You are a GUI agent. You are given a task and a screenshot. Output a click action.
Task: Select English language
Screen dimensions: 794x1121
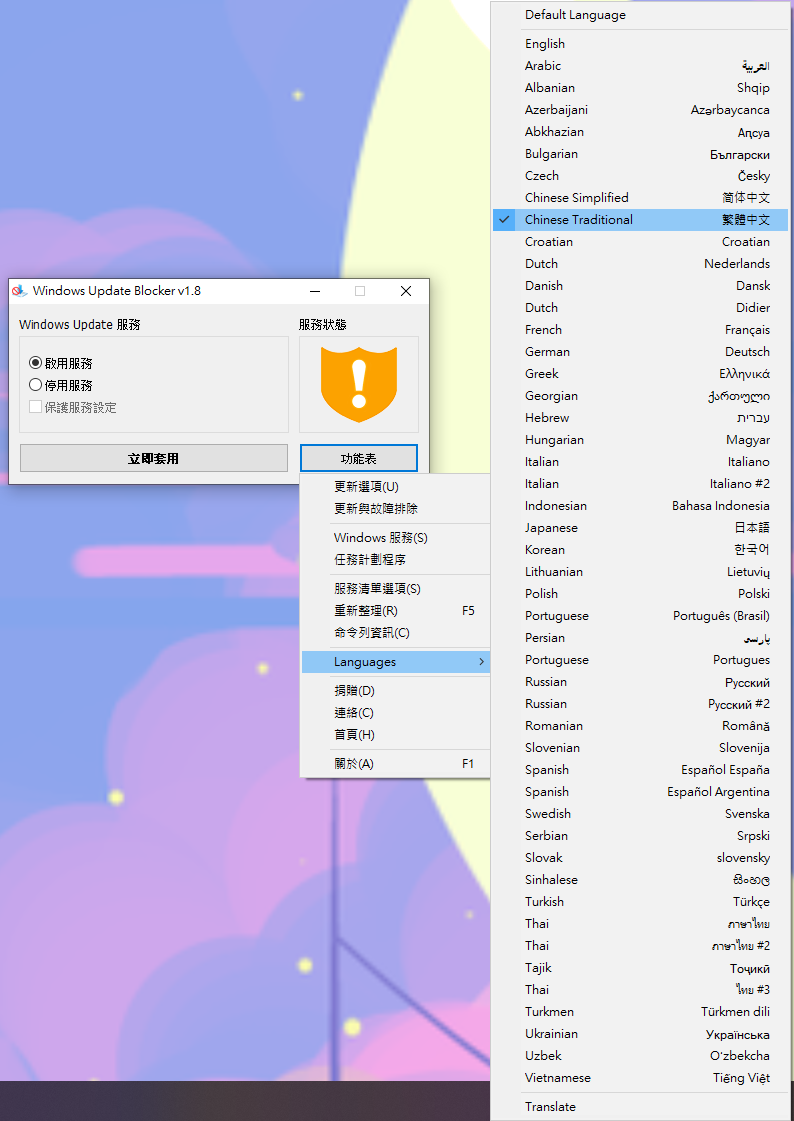coord(640,44)
